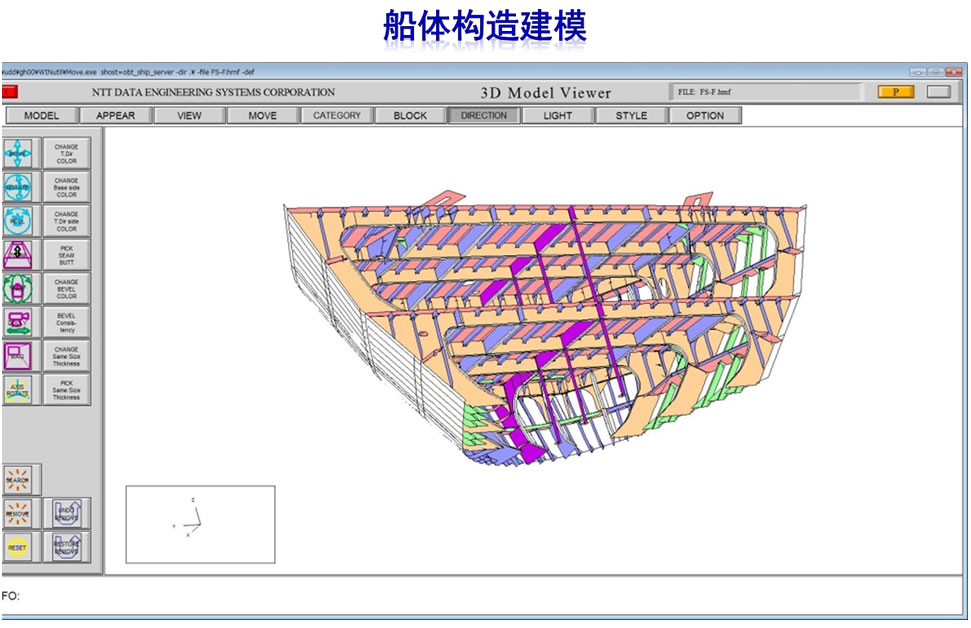Screen dimensions: 971x628
Task: Click the SEARCH starburst icon
Action: [18, 480]
